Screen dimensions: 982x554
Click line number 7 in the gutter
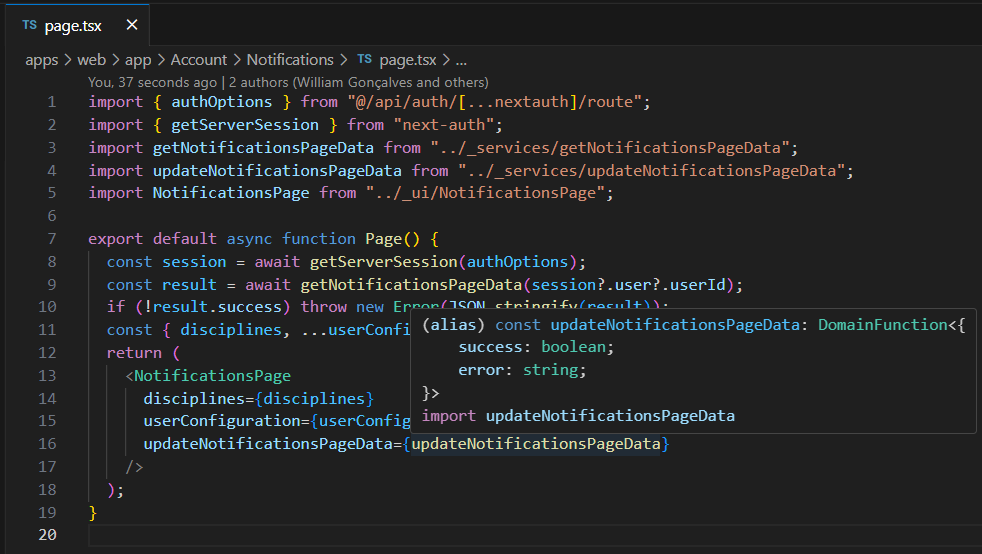(x=51, y=239)
